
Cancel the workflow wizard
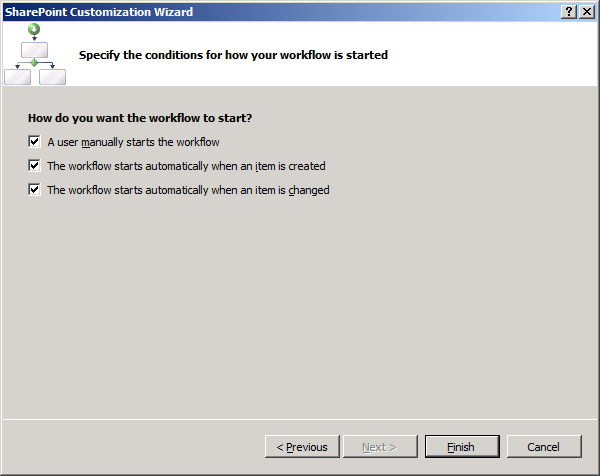(x=543, y=447)
